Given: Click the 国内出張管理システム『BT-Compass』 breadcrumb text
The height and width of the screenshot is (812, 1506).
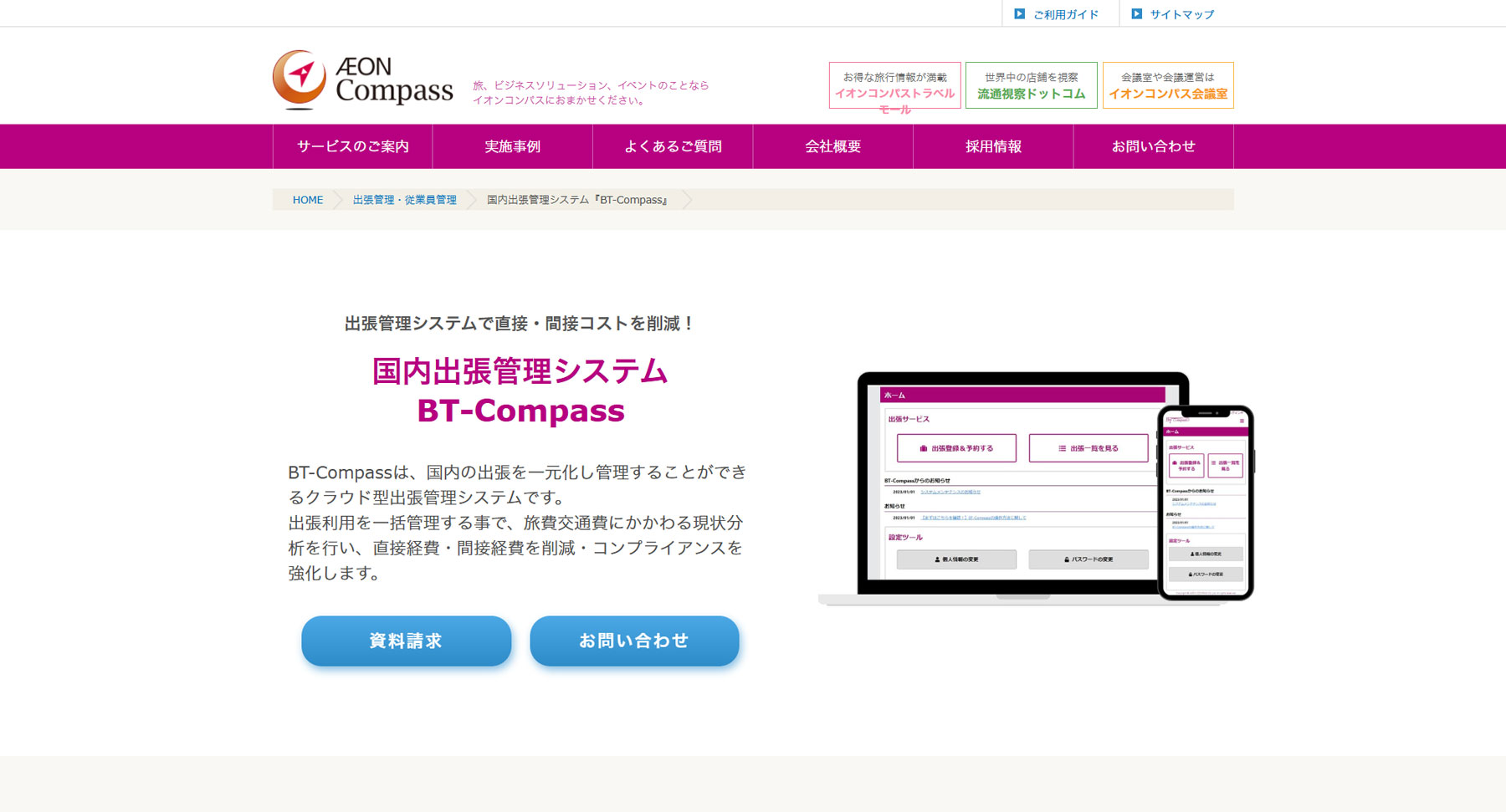Looking at the screenshot, I should point(577,200).
